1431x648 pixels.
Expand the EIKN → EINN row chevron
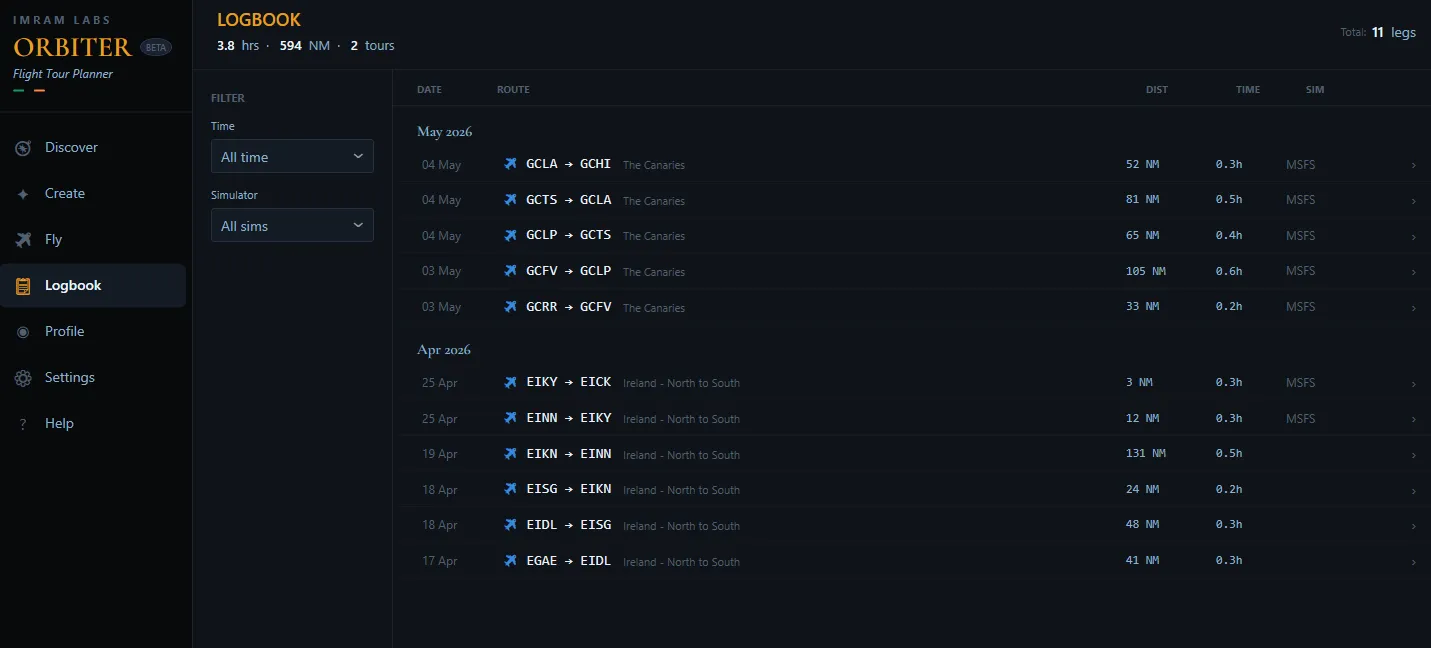(x=1413, y=455)
